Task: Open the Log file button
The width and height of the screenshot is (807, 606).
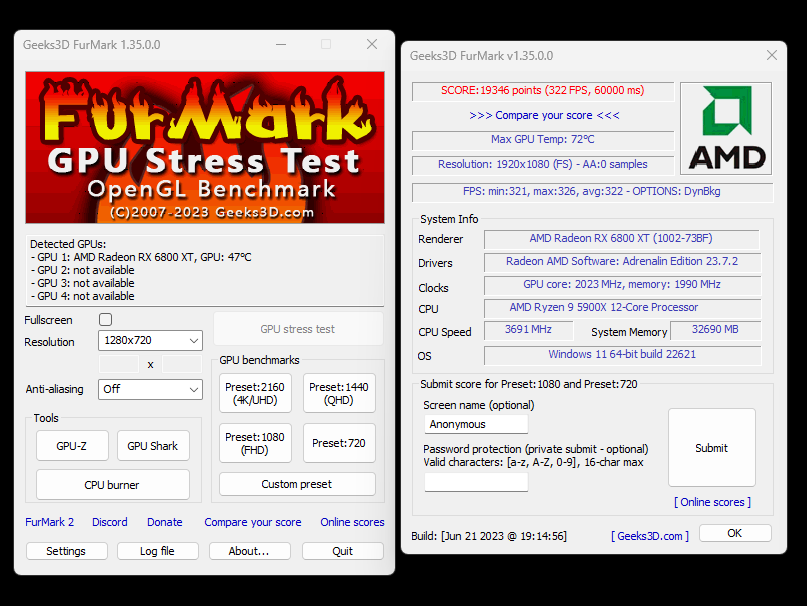Action: tap(157, 551)
